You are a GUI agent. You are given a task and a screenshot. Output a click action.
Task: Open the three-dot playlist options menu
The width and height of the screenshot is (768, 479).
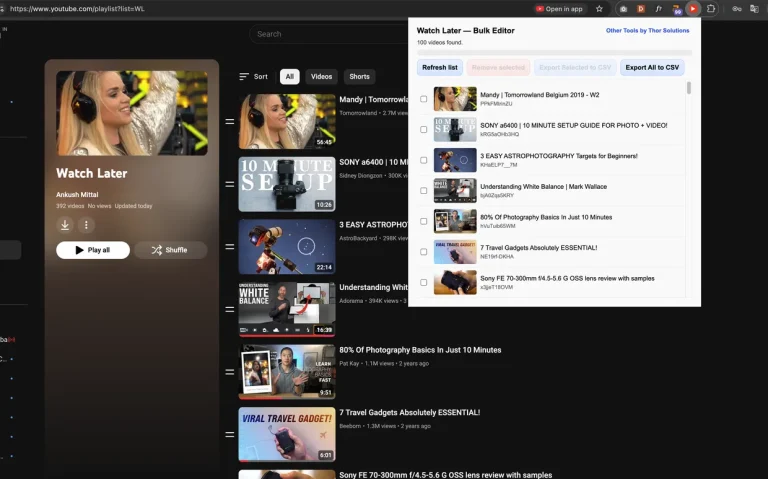pyautogui.click(x=86, y=225)
